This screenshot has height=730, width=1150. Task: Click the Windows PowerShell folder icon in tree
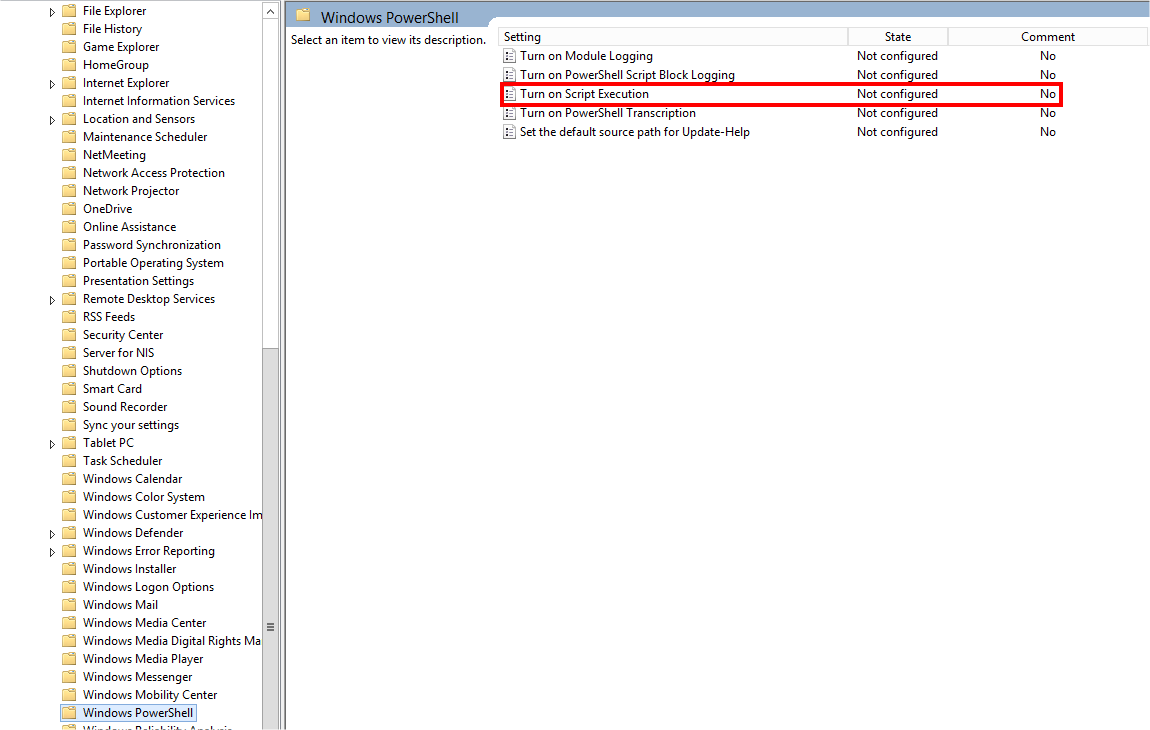point(69,712)
